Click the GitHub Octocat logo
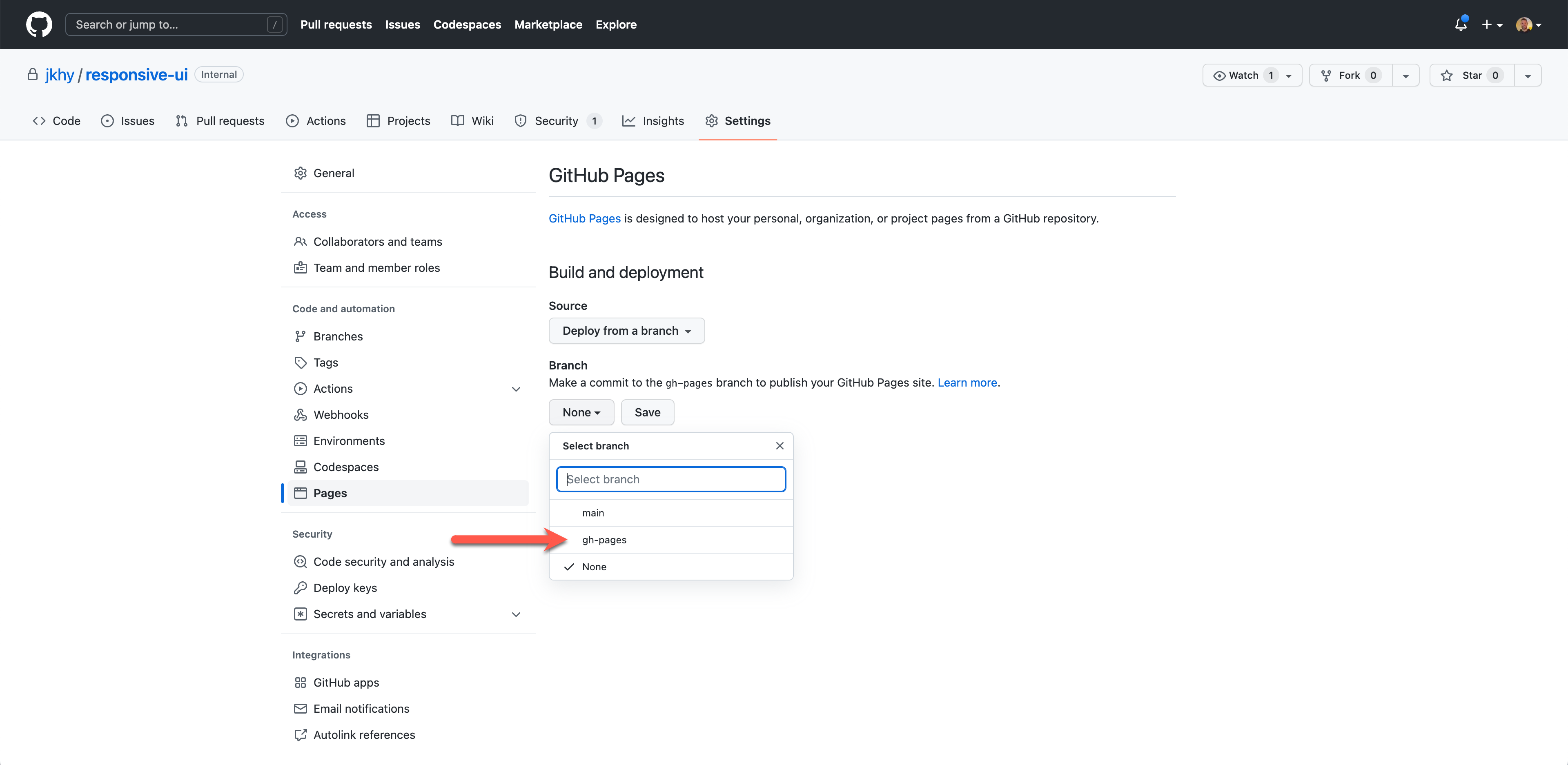Viewport: 1568px width, 765px height. pos(39,24)
